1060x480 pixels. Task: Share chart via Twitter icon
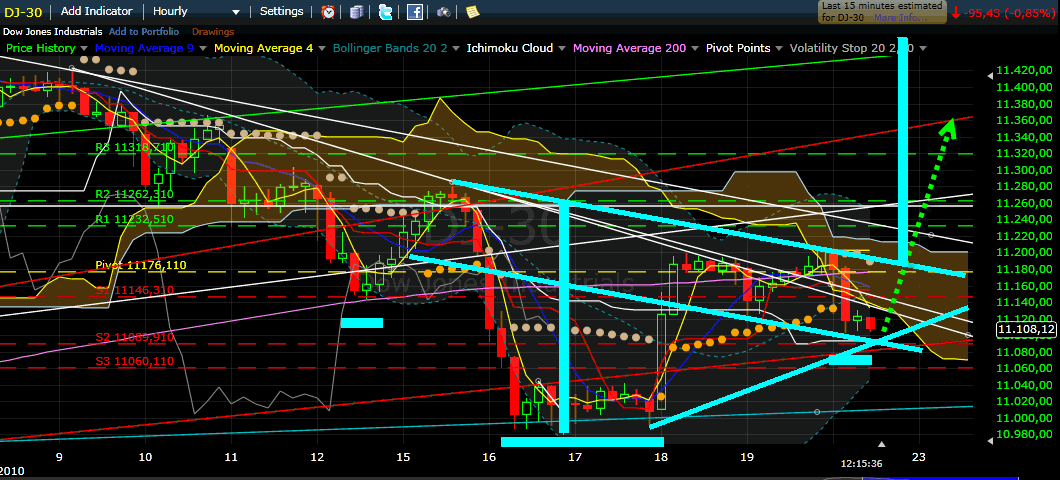click(386, 11)
